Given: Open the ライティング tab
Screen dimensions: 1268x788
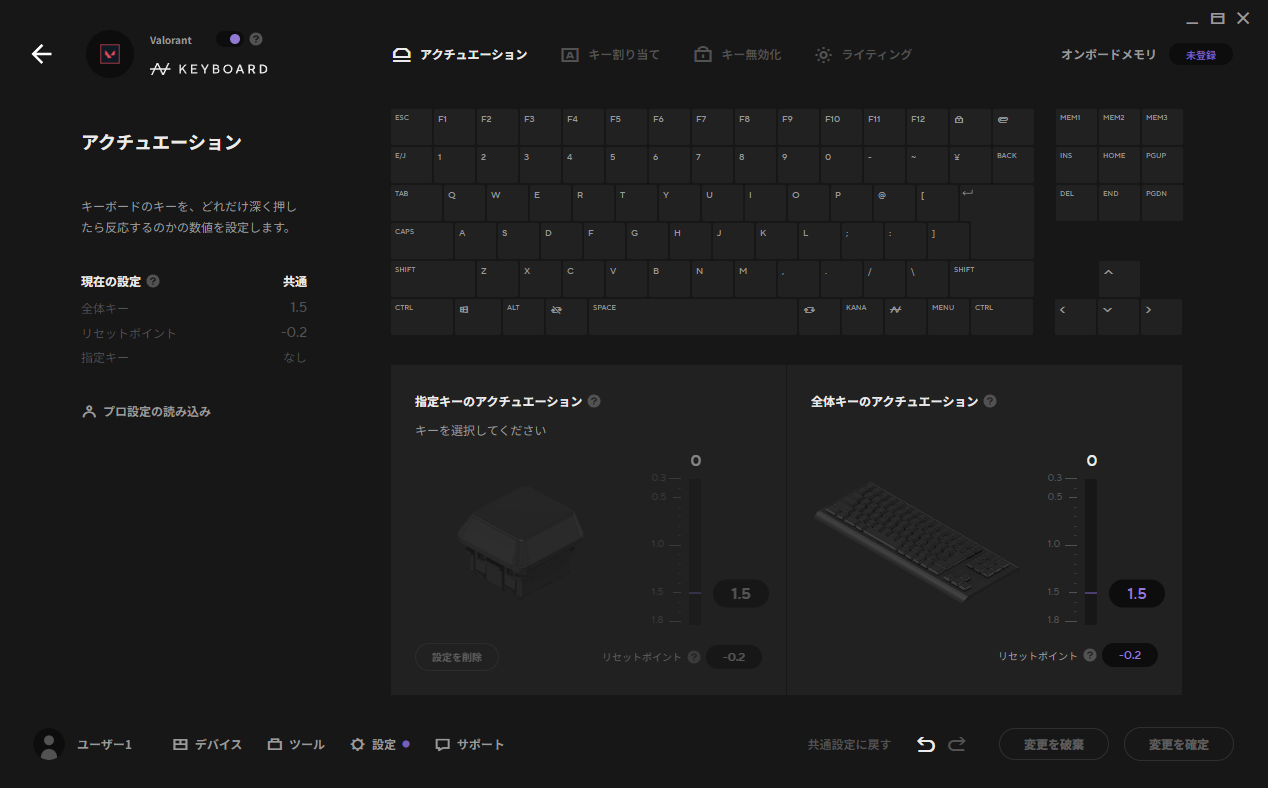Looking at the screenshot, I should [x=863, y=55].
